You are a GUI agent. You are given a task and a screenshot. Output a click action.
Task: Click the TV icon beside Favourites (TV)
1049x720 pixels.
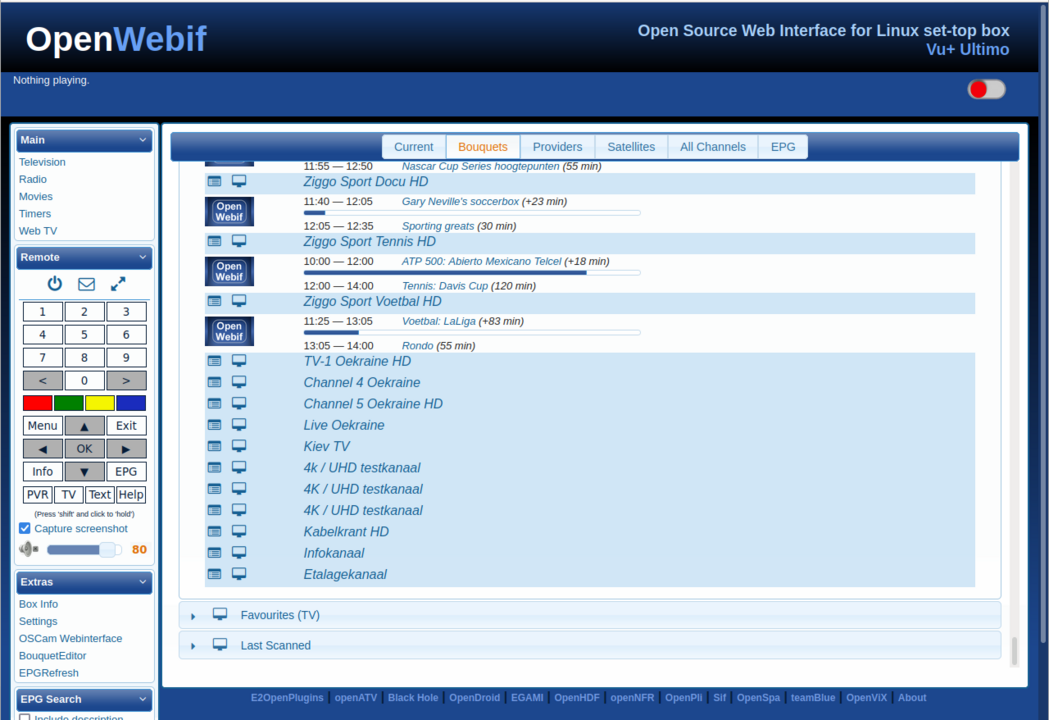click(x=220, y=614)
